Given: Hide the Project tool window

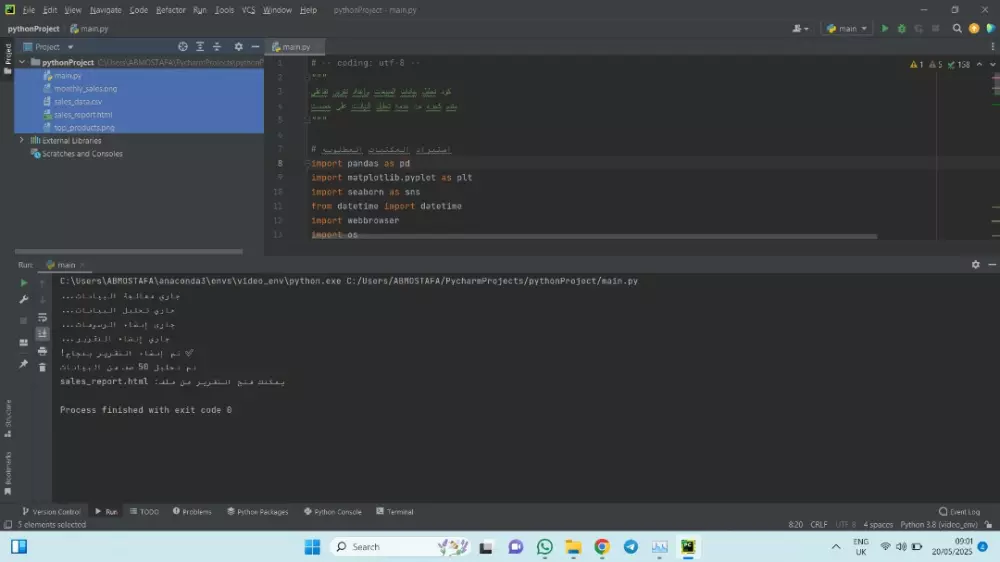Looking at the screenshot, I should pos(255,47).
